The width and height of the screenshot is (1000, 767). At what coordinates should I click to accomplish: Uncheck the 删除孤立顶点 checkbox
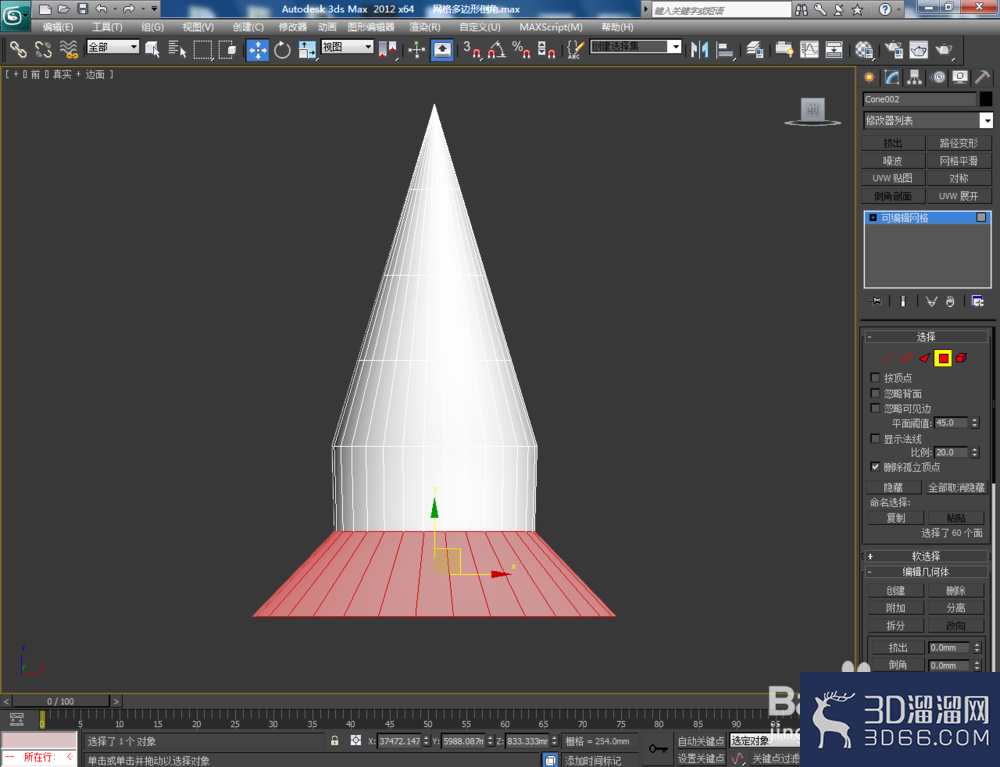click(875, 467)
